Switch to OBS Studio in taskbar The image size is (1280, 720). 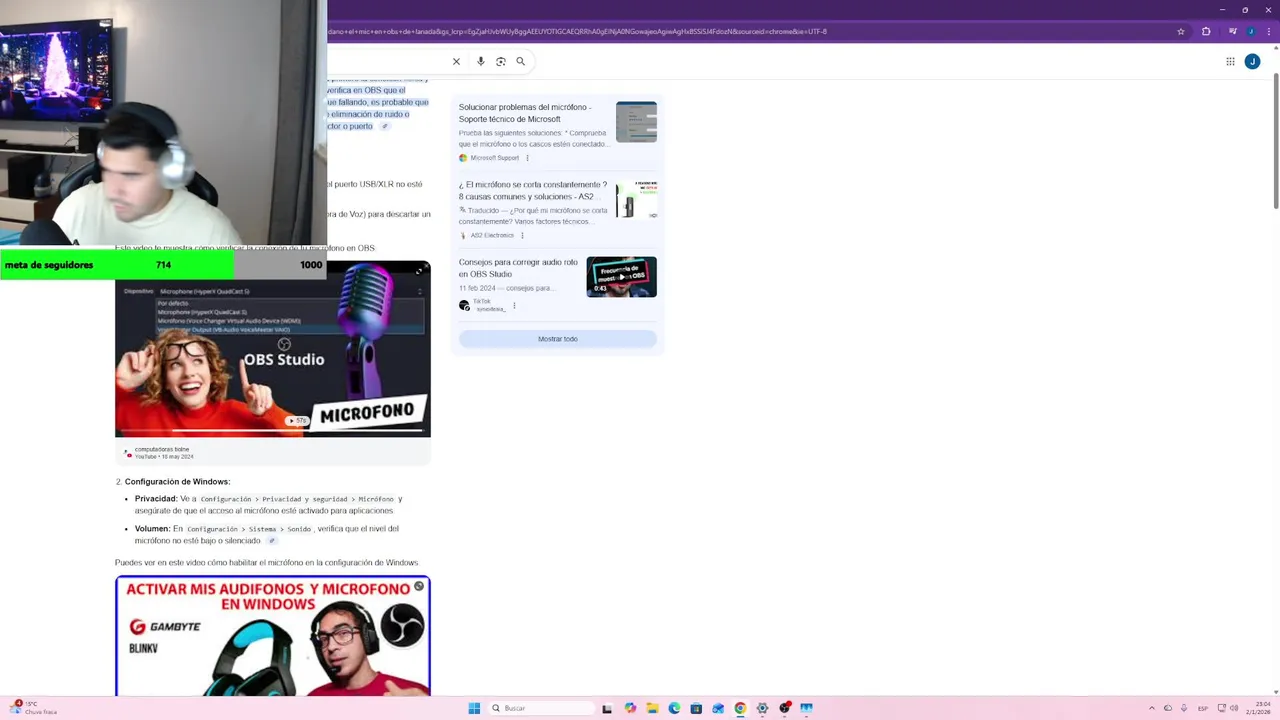point(785,708)
